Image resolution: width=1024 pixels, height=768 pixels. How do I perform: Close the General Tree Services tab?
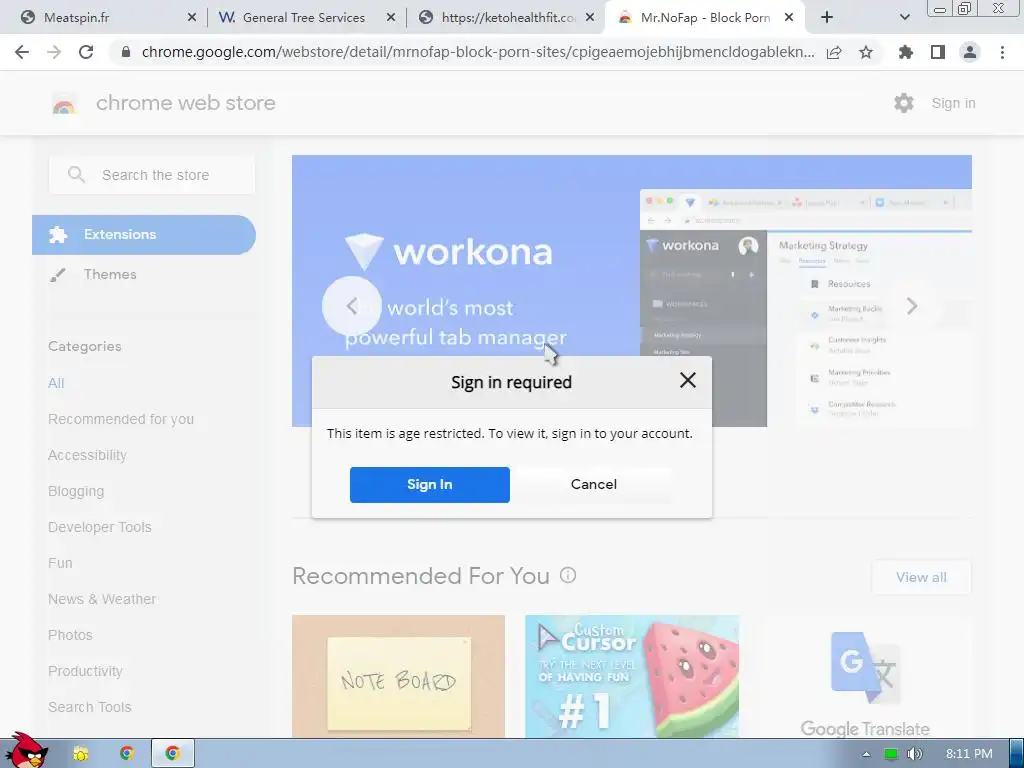pyautogui.click(x=391, y=18)
